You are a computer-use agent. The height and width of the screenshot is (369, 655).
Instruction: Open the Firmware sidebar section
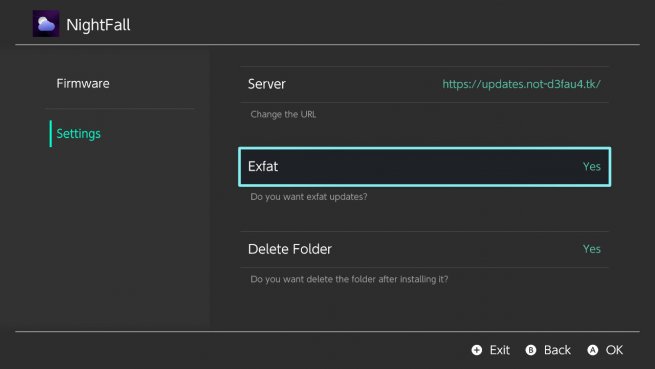[83, 84]
